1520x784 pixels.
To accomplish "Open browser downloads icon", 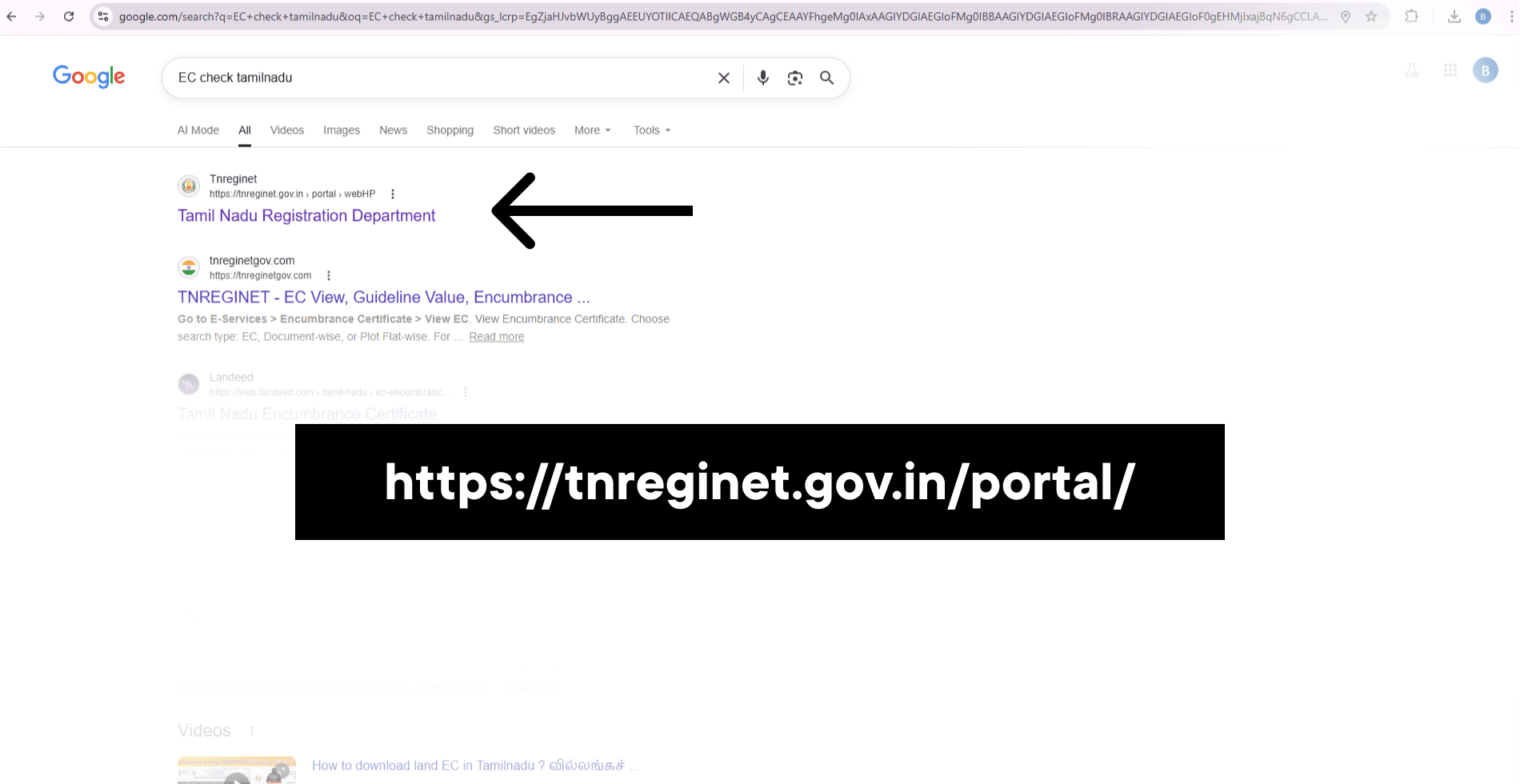I will [1454, 16].
